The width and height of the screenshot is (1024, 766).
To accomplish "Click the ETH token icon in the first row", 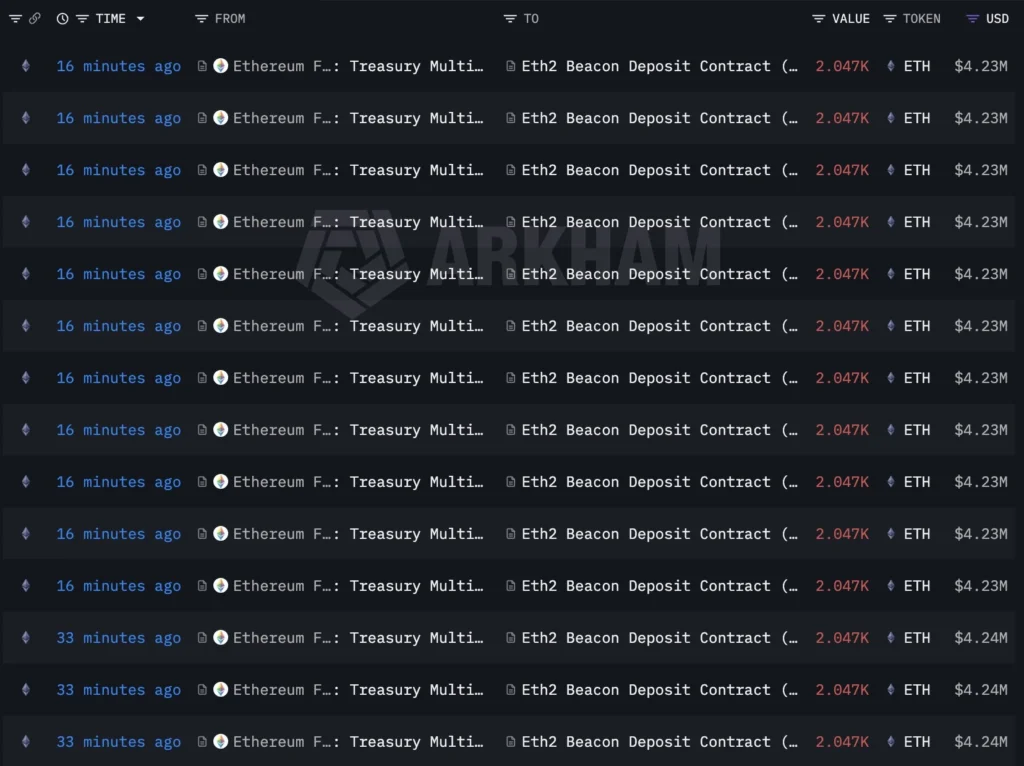I will pos(891,66).
